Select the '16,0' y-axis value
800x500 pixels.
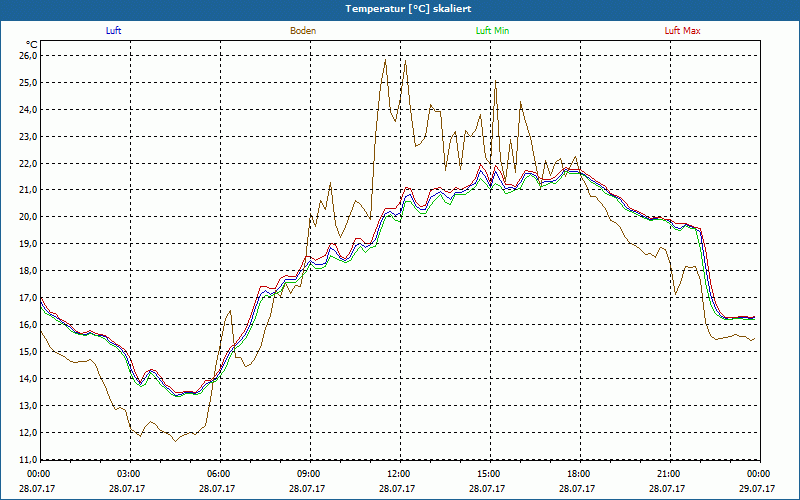pos(29,324)
